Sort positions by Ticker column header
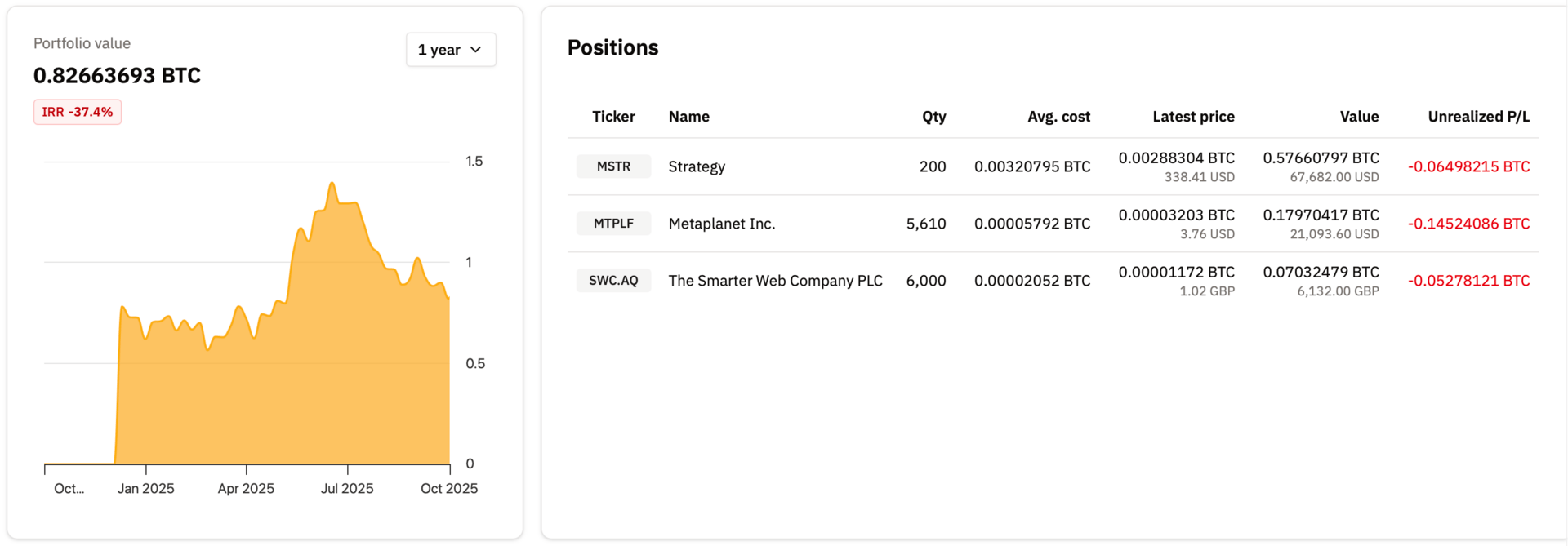 [x=613, y=117]
